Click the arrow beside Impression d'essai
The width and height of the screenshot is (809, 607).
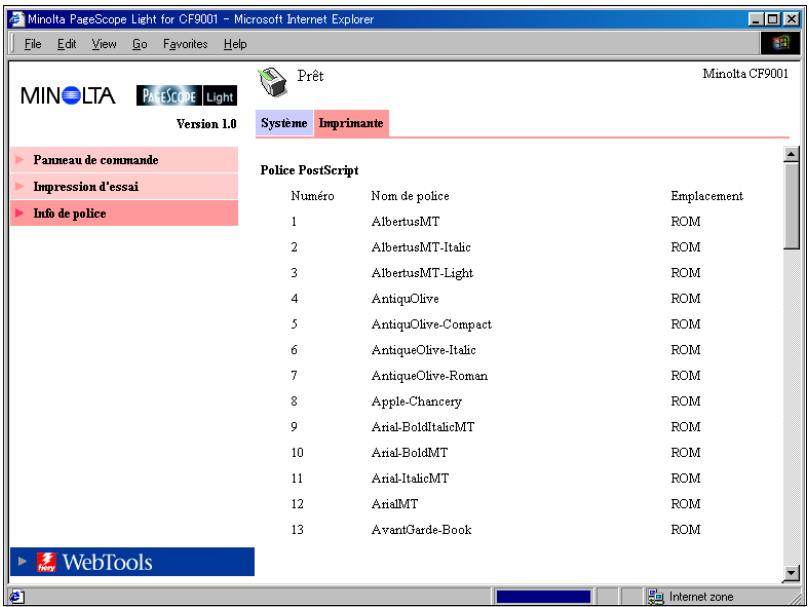point(20,186)
